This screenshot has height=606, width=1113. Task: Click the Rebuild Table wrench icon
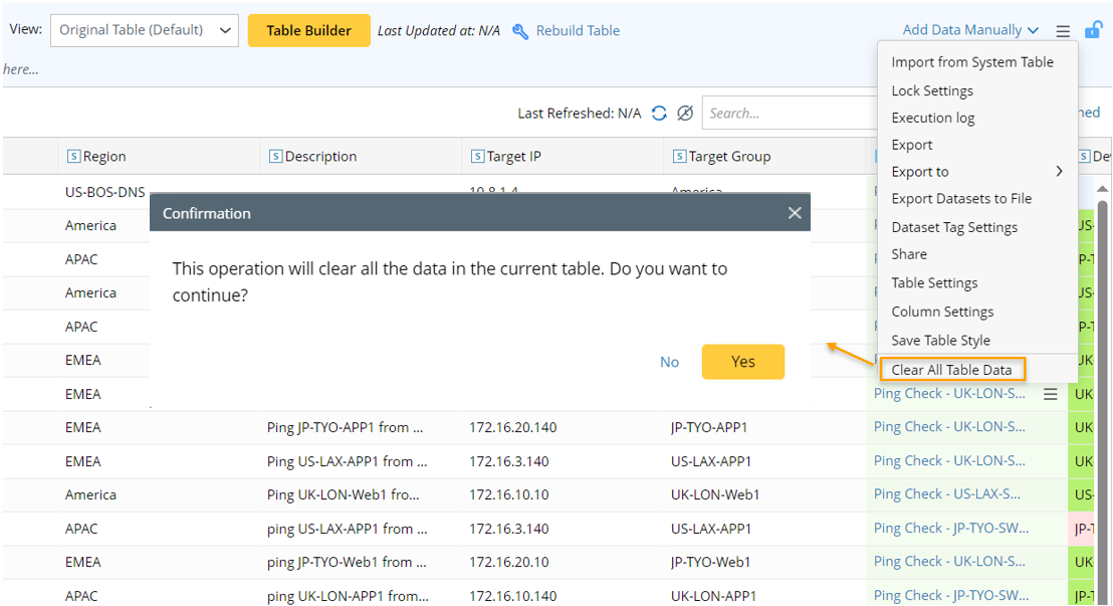coord(520,31)
